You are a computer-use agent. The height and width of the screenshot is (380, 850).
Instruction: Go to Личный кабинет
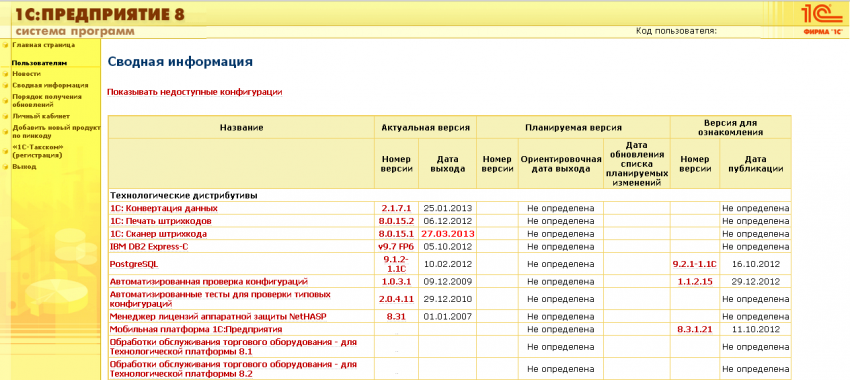point(41,116)
